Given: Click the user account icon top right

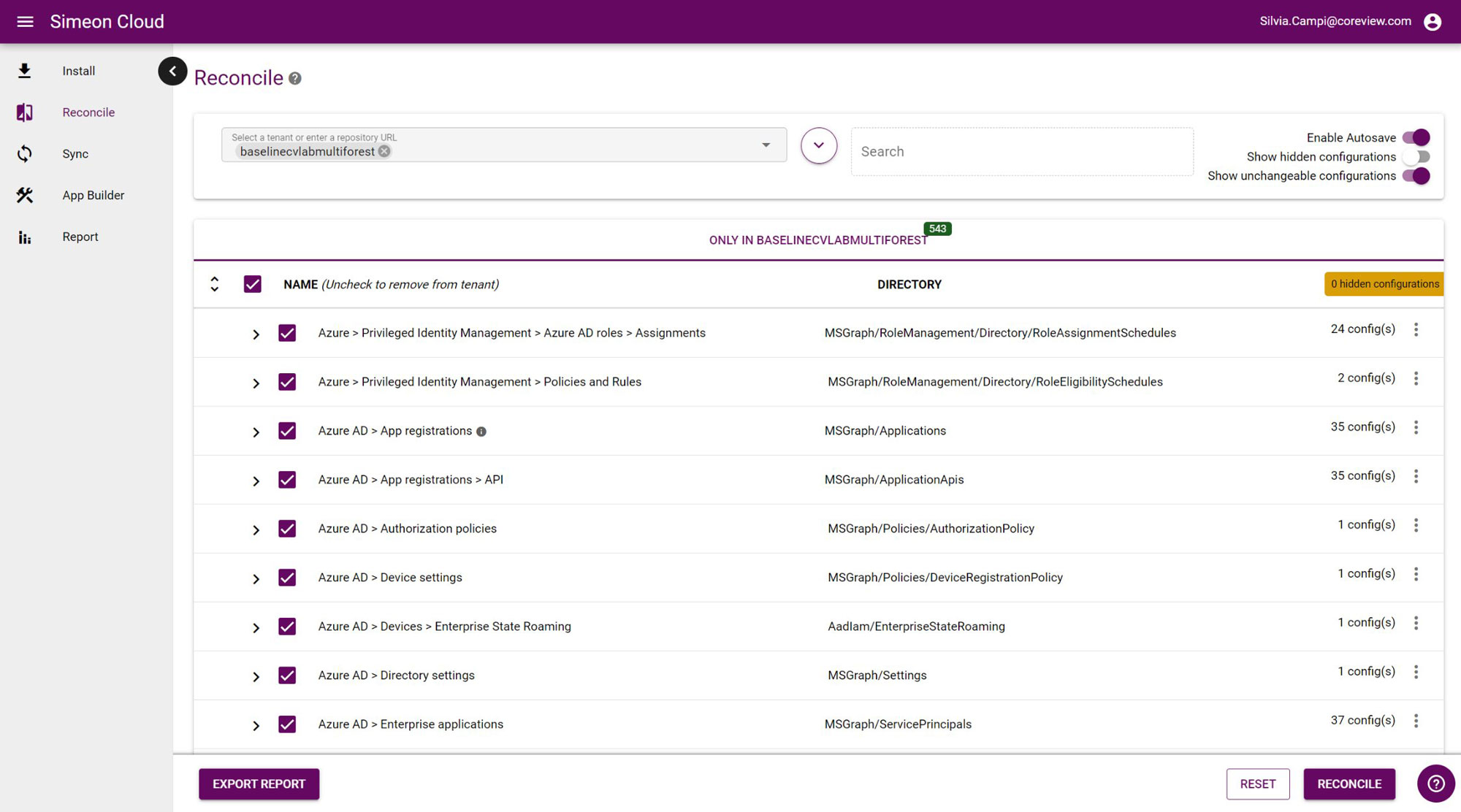Looking at the screenshot, I should click(x=1432, y=21).
